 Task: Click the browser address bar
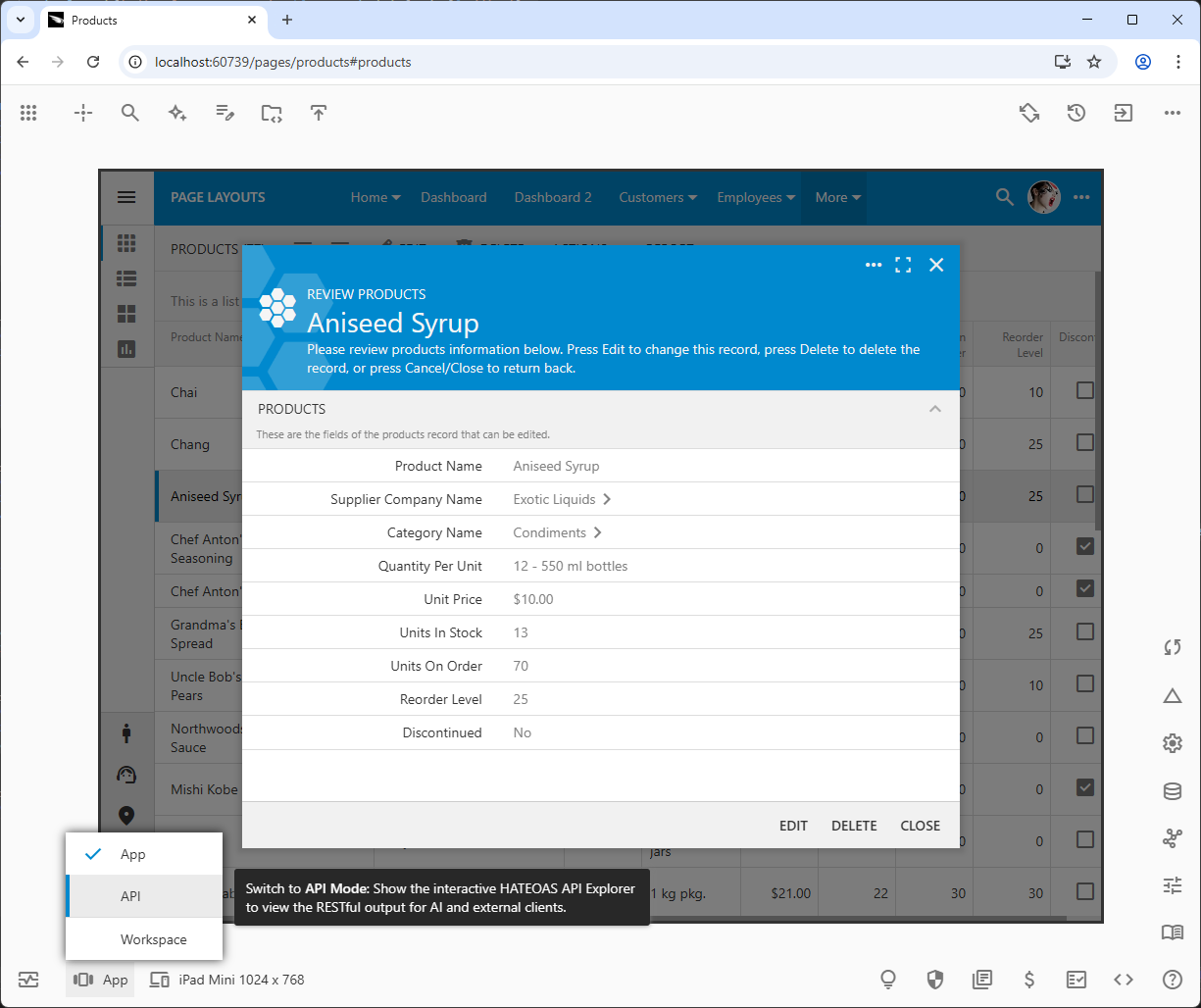588,62
